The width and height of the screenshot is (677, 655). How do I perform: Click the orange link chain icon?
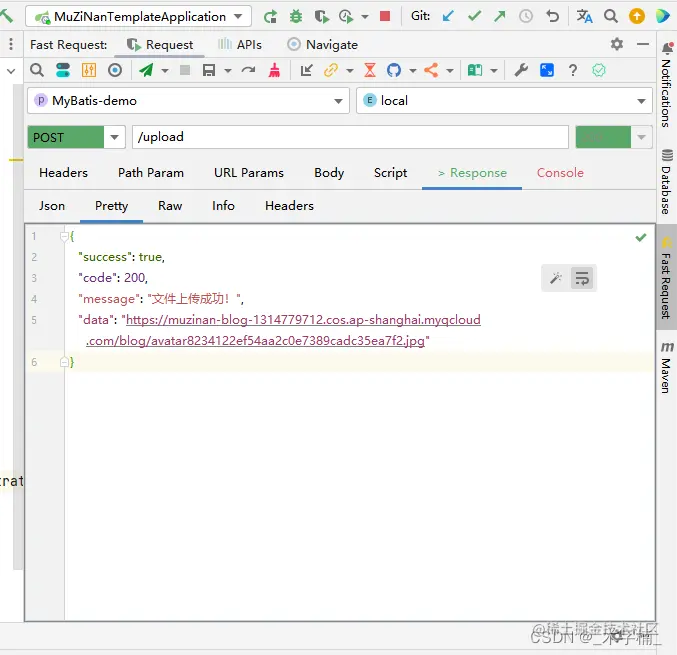[x=331, y=70]
